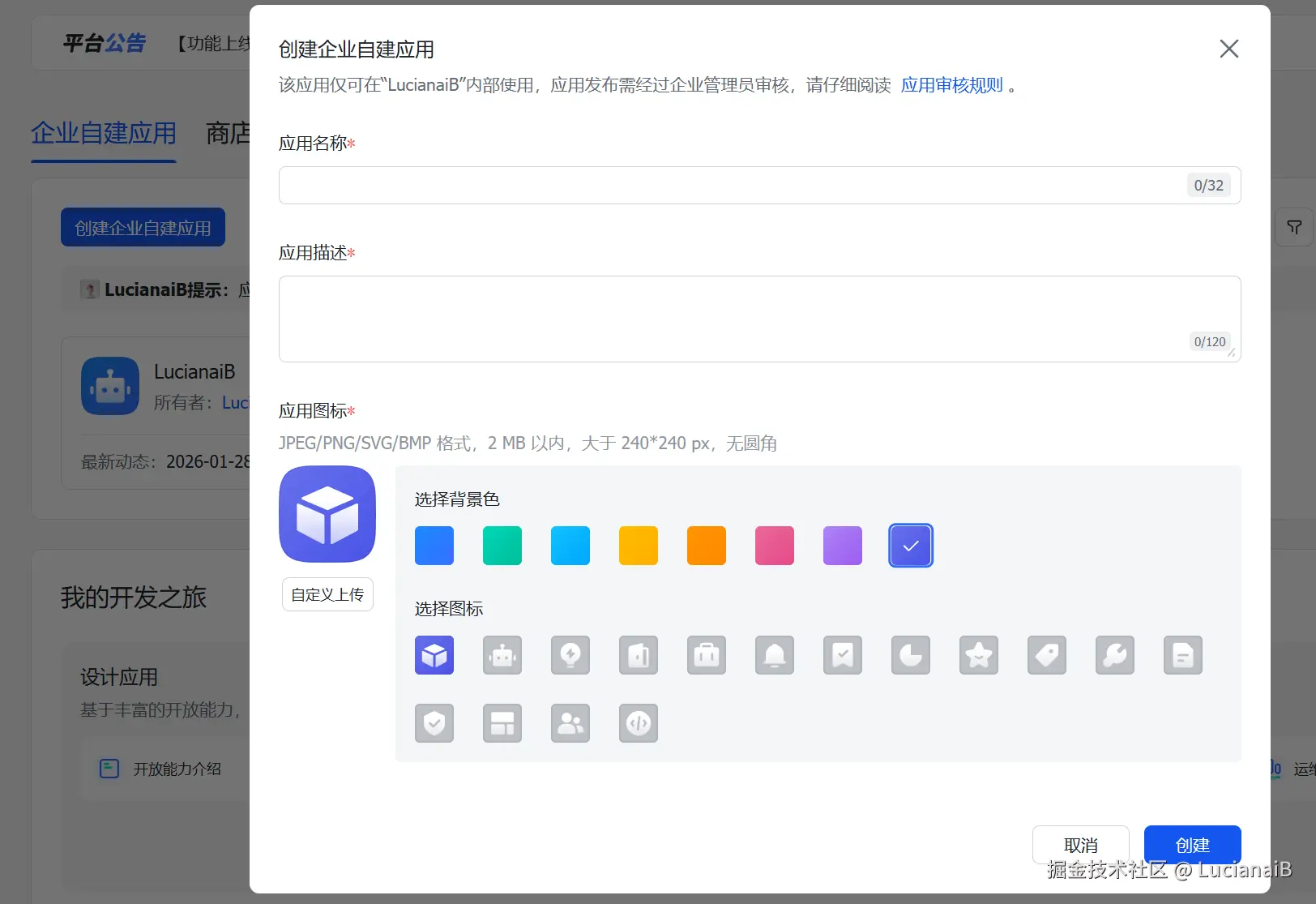Click the large app icon preview
Image resolution: width=1316 pixels, height=904 pixels.
pos(327,514)
